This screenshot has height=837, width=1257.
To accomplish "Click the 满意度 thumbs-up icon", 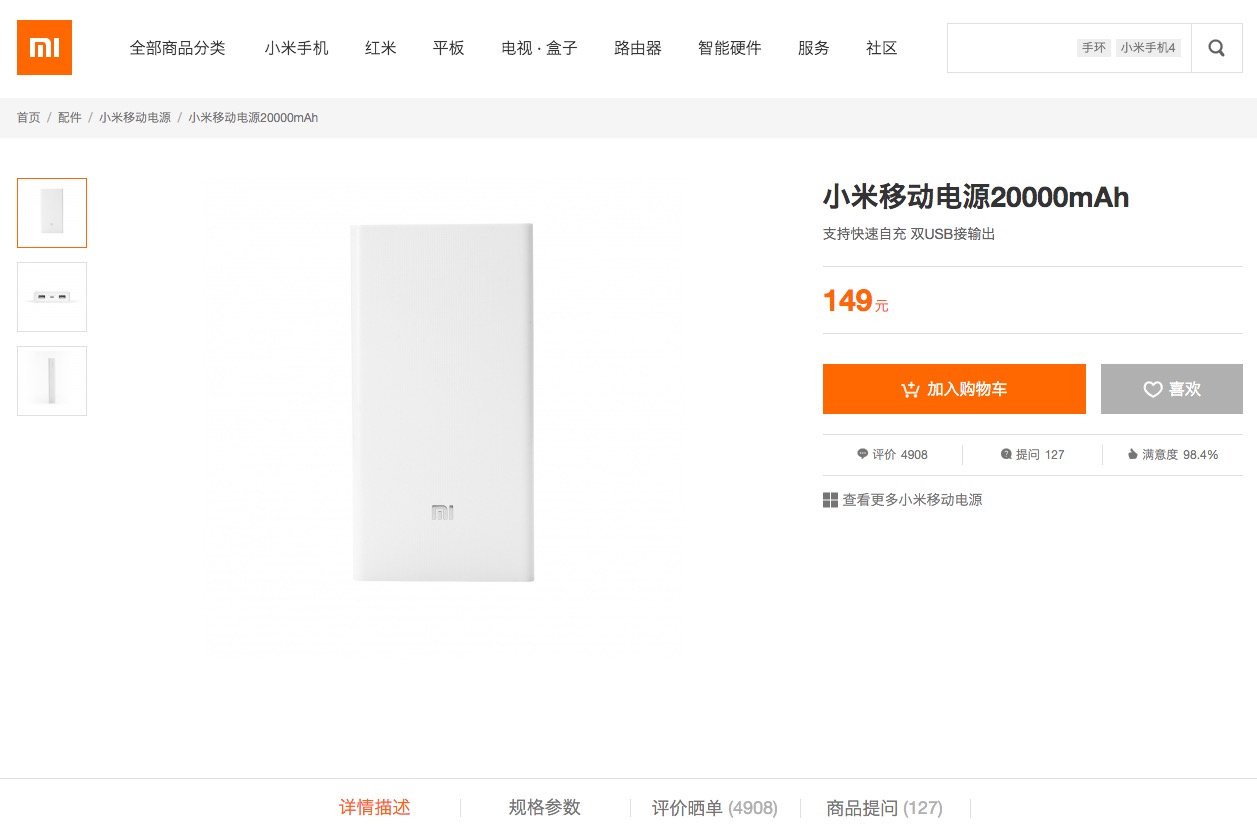I will (x=1132, y=454).
